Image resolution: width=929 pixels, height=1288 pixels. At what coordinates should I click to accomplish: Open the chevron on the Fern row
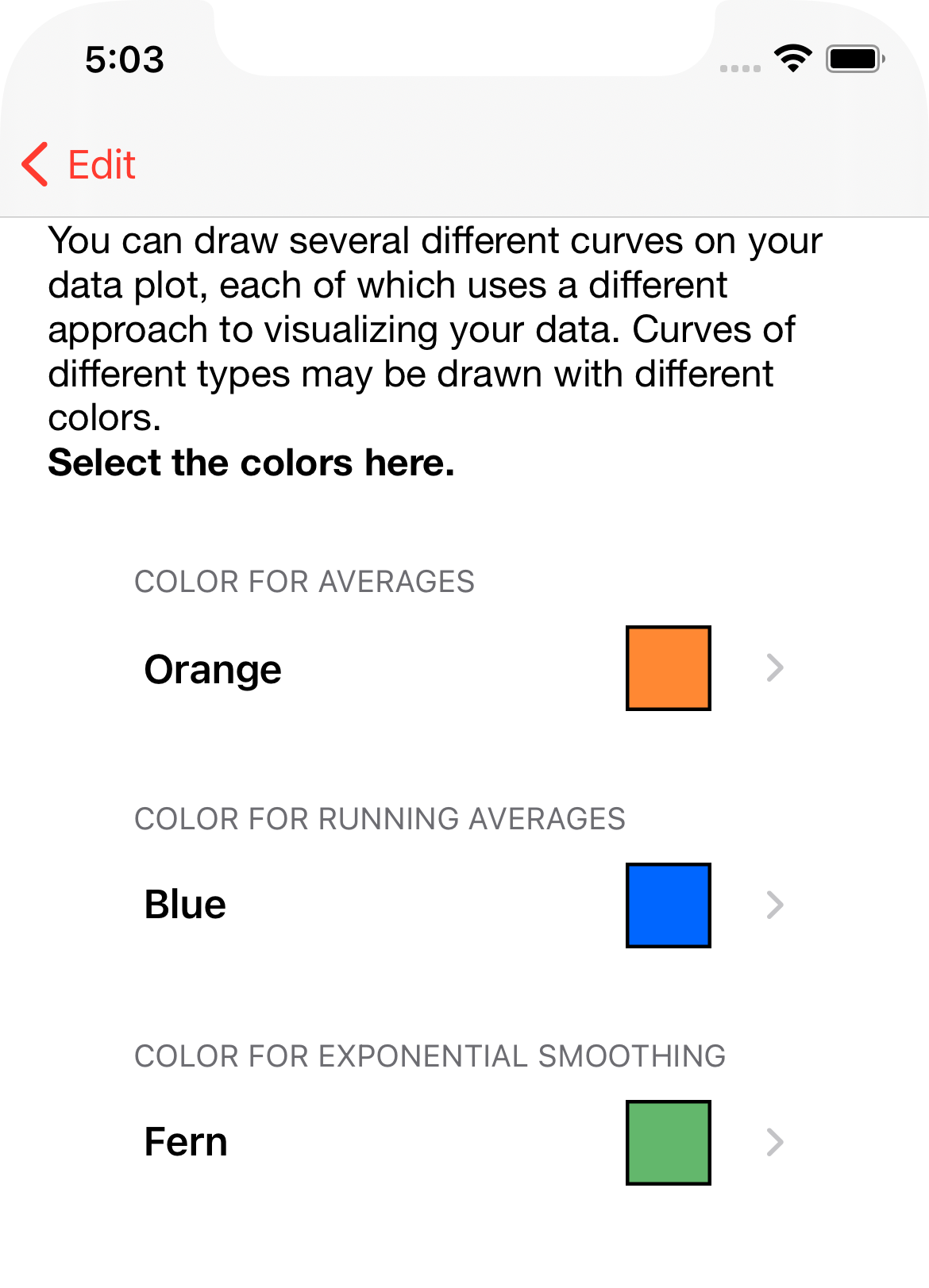775,1142
